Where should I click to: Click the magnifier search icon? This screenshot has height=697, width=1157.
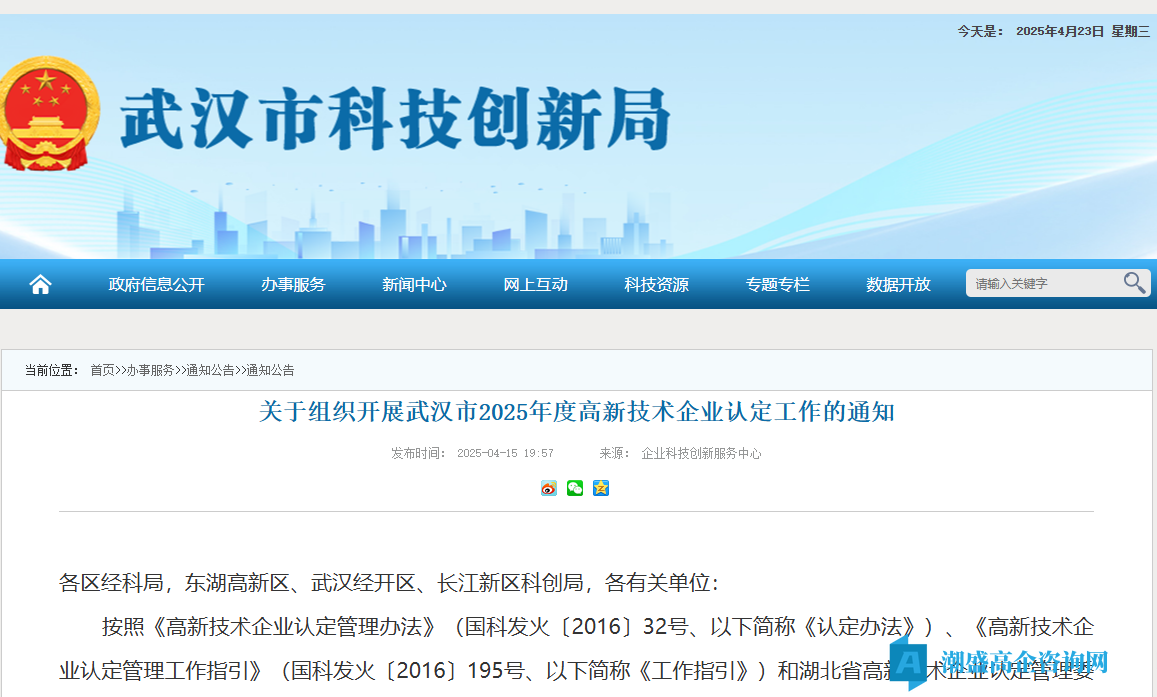click(x=1134, y=283)
